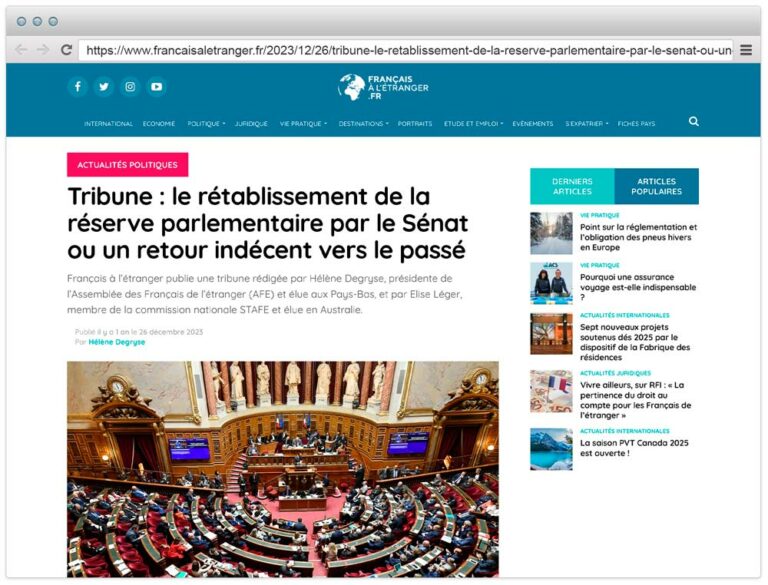The height and width of the screenshot is (585, 768).
Task: Click the Actualités juridiques category label
Action: pos(615,373)
